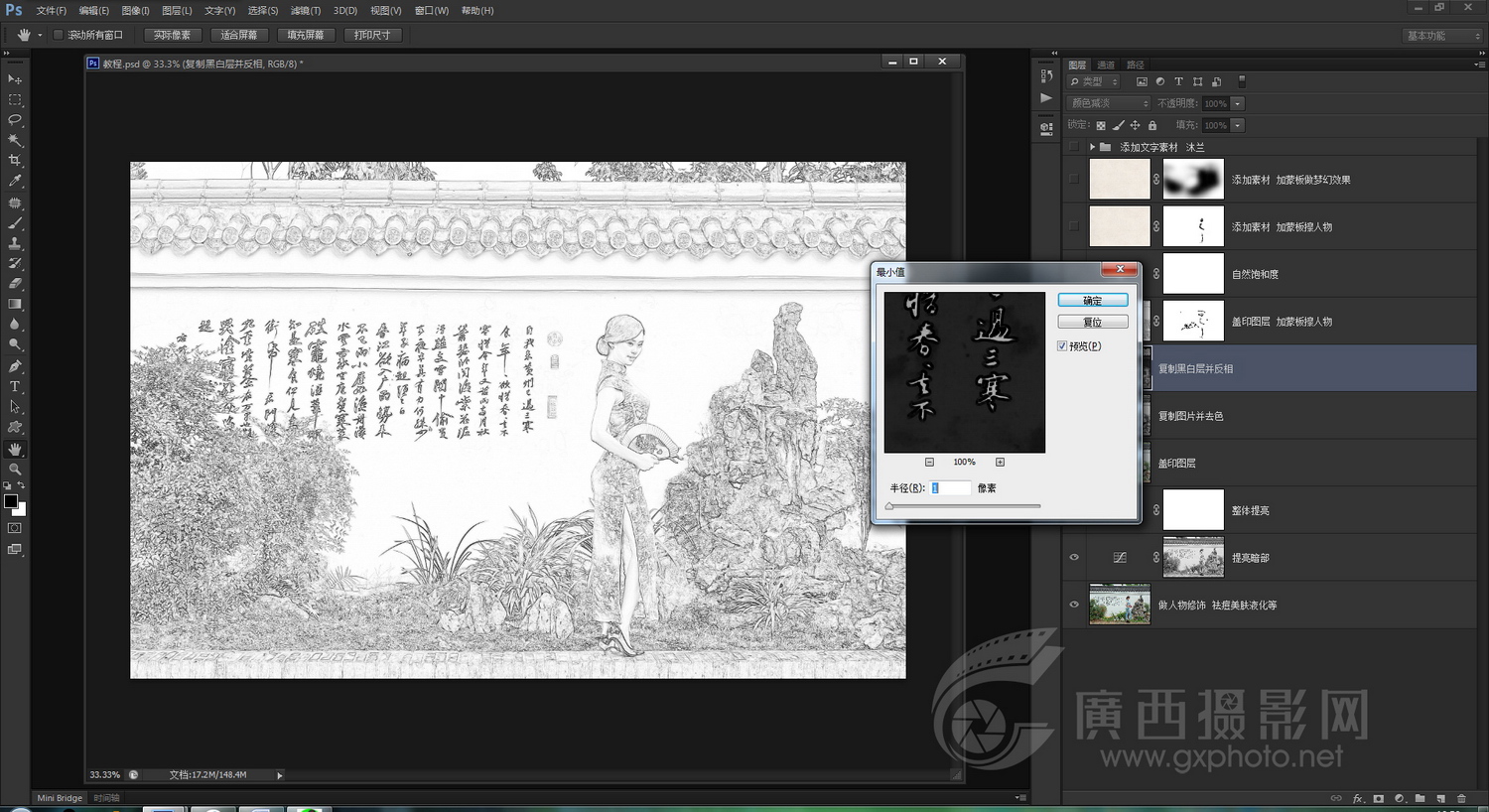Filter layers by pixel layer icon
This screenshot has height=812, width=1489.
pyautogui.click(x=1142, y=81)
